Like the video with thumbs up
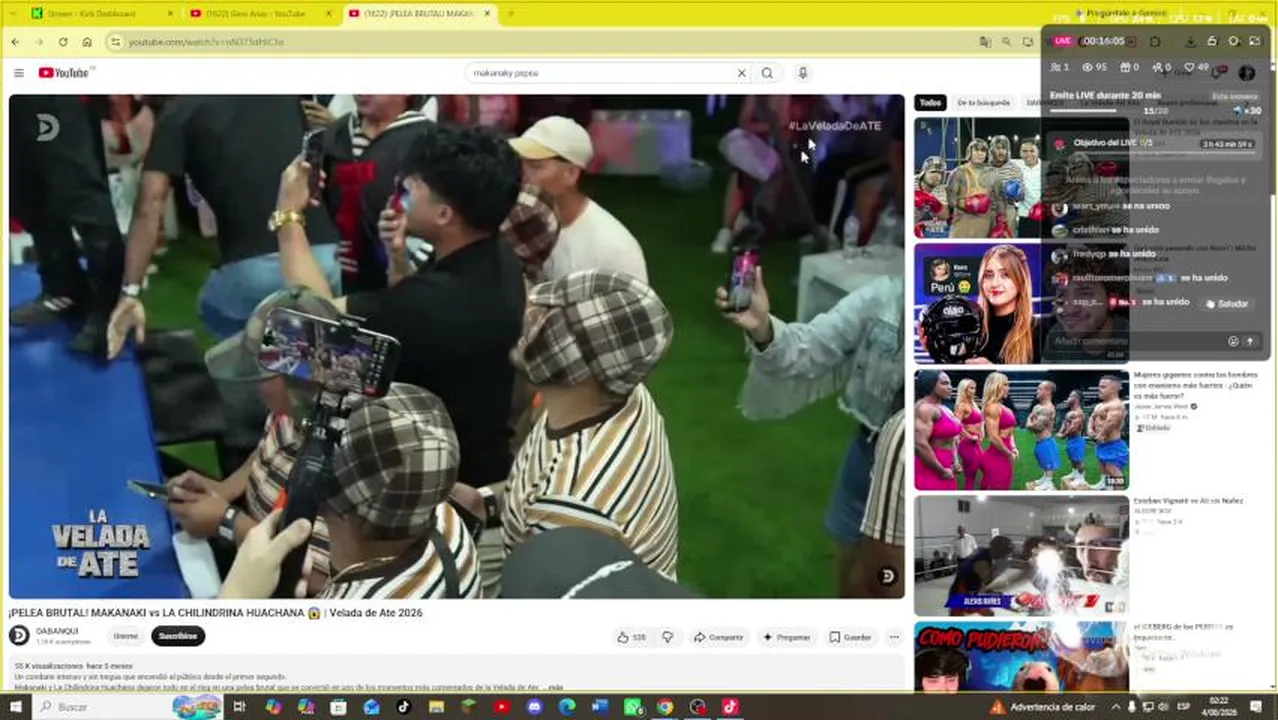Viewport: 1278px width, 720px height. click(x=630, y=637)
